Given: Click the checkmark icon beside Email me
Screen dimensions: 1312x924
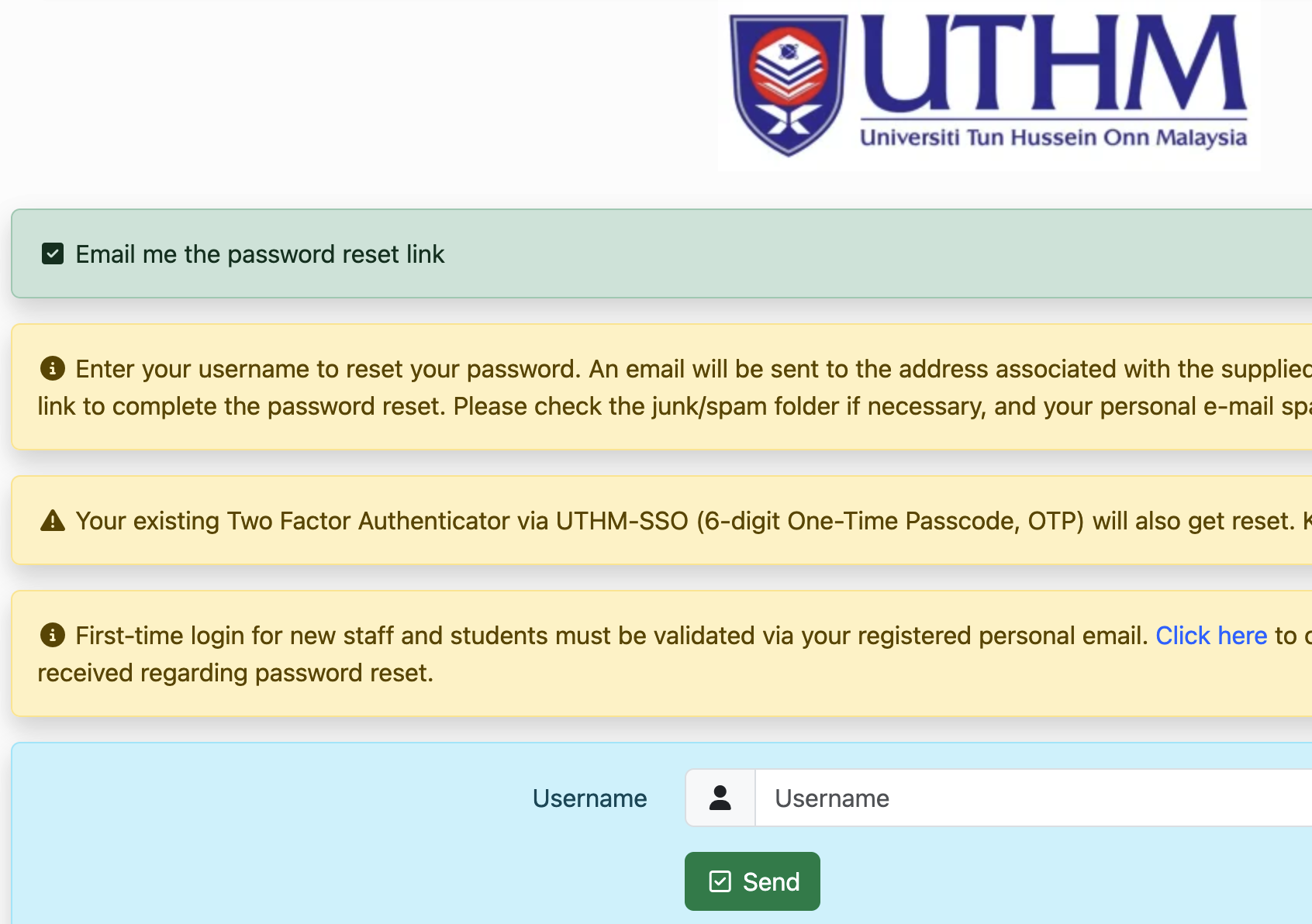Looking at the screenshot, I should [53, 253].
